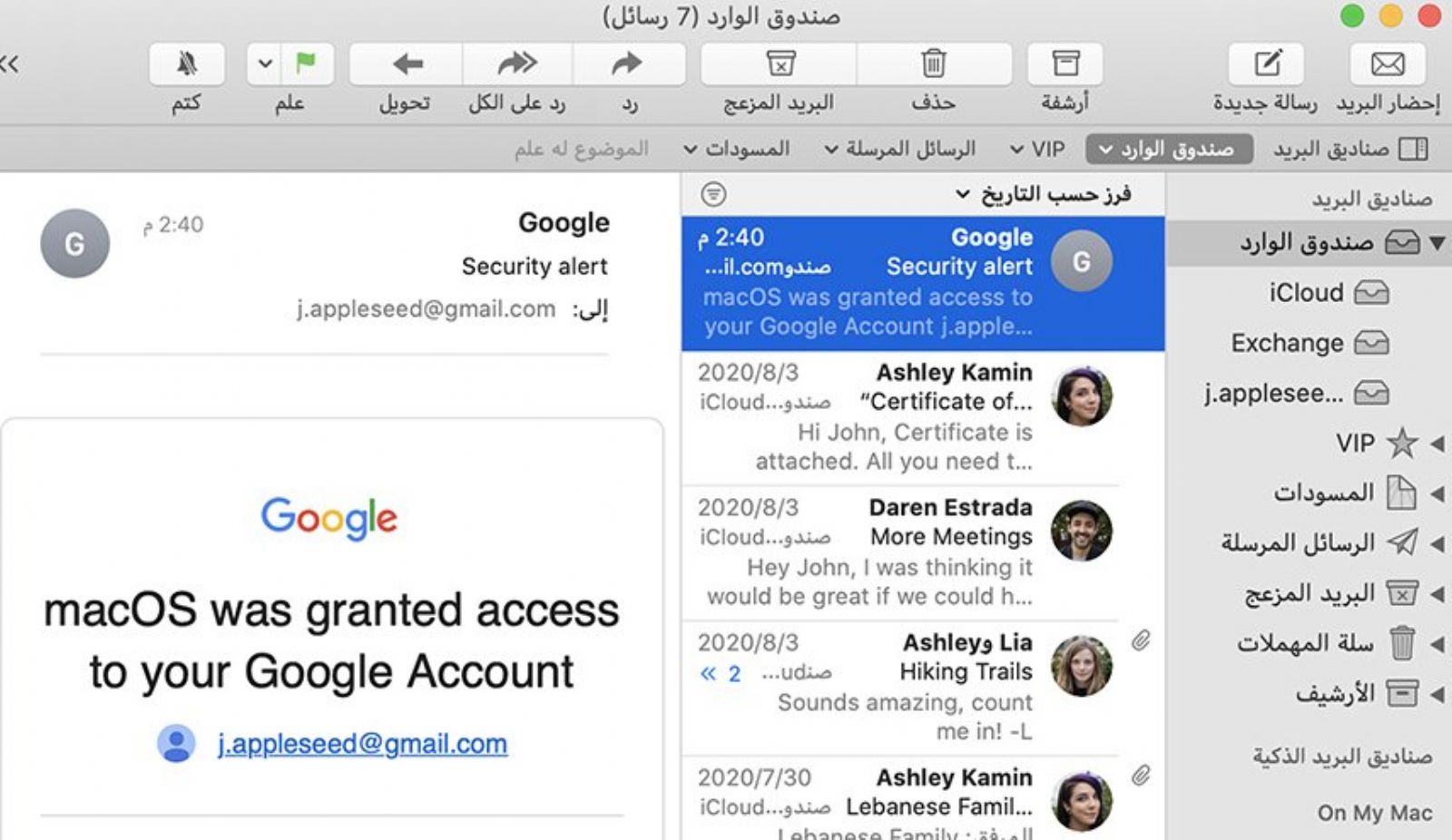The image size is (1452, 840).
Task: Move message to Junk mail
Action: pyautogui.click(x=780, y=63)
